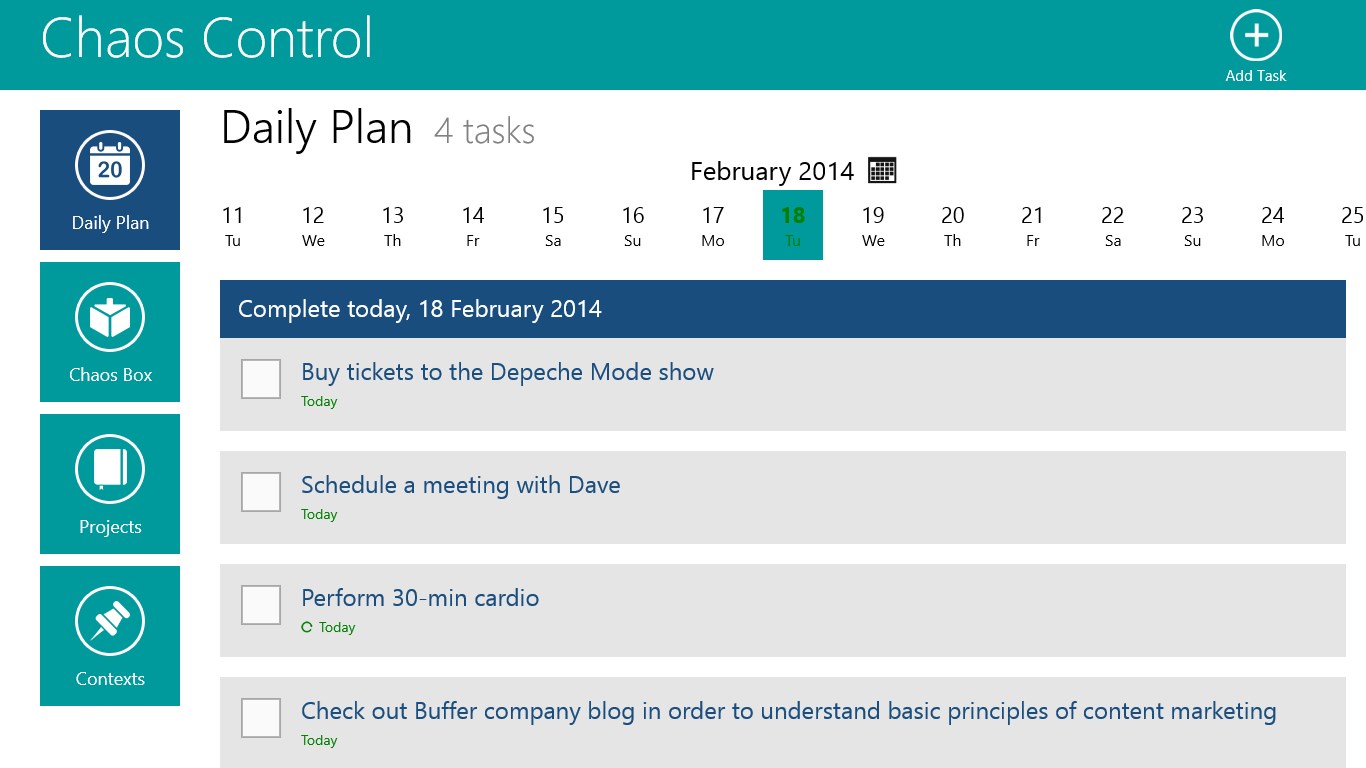Image resolution: width=1366 pixels, height=768 pixels.
Task: Open the Daily Plan calendar icon
Action: pos(110,166)
